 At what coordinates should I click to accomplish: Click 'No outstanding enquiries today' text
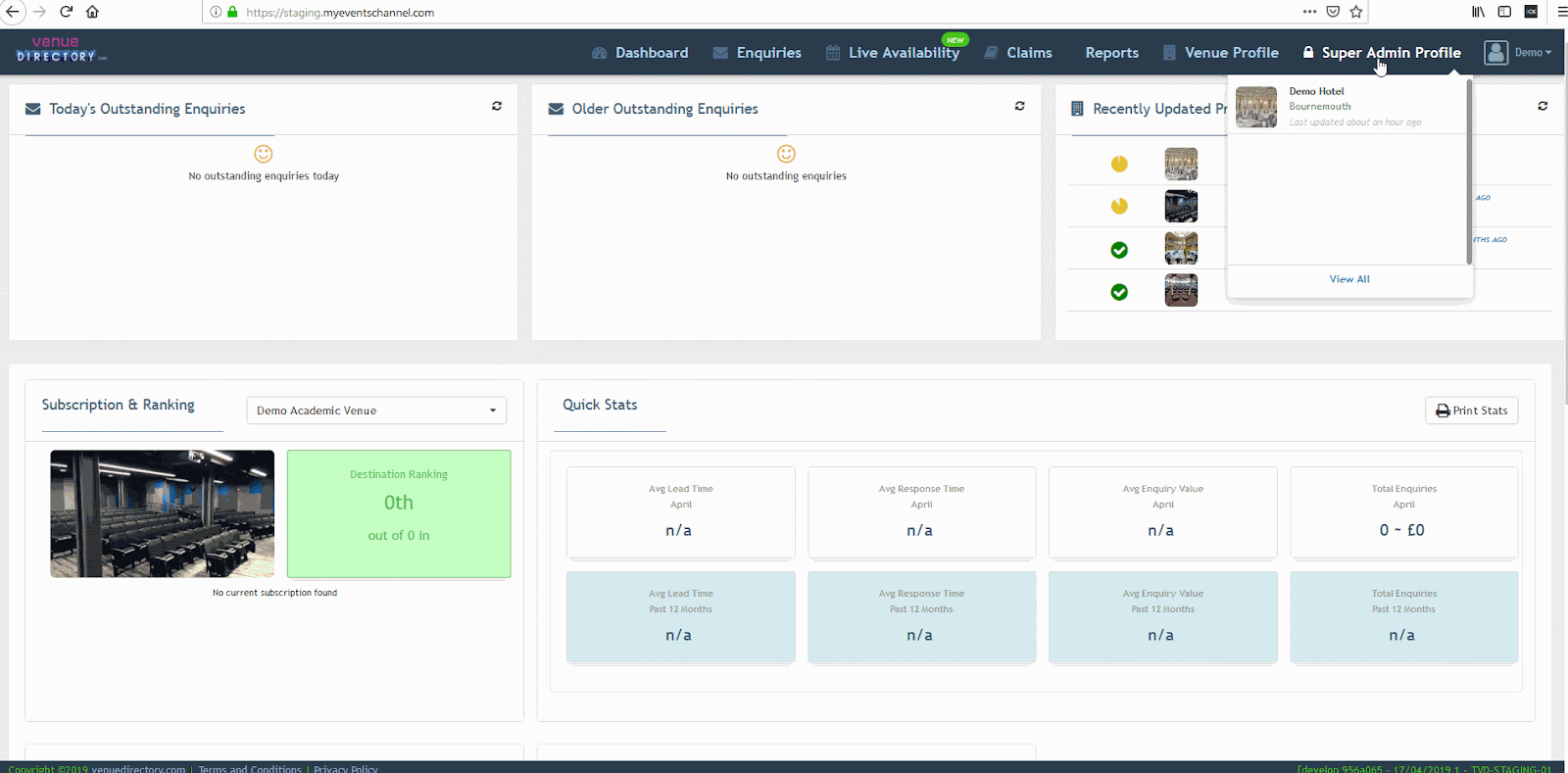264,176
